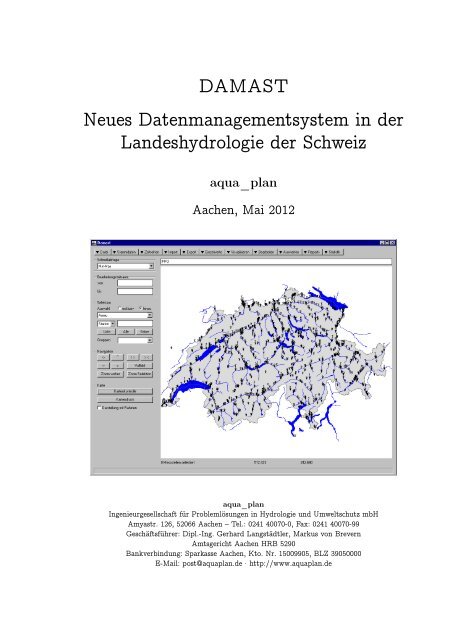
Task: Open the Datei menu in Damast window
Action: pos(103,252)
